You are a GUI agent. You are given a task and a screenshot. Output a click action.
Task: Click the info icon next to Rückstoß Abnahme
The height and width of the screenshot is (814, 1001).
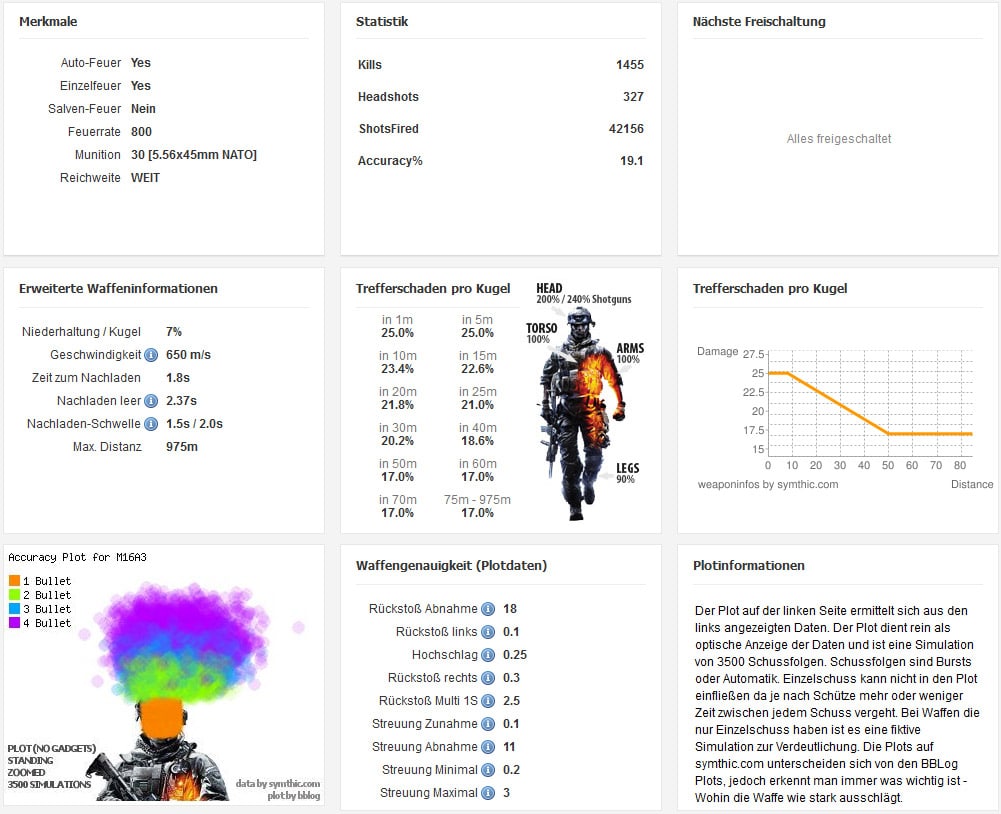pos(488,609)
